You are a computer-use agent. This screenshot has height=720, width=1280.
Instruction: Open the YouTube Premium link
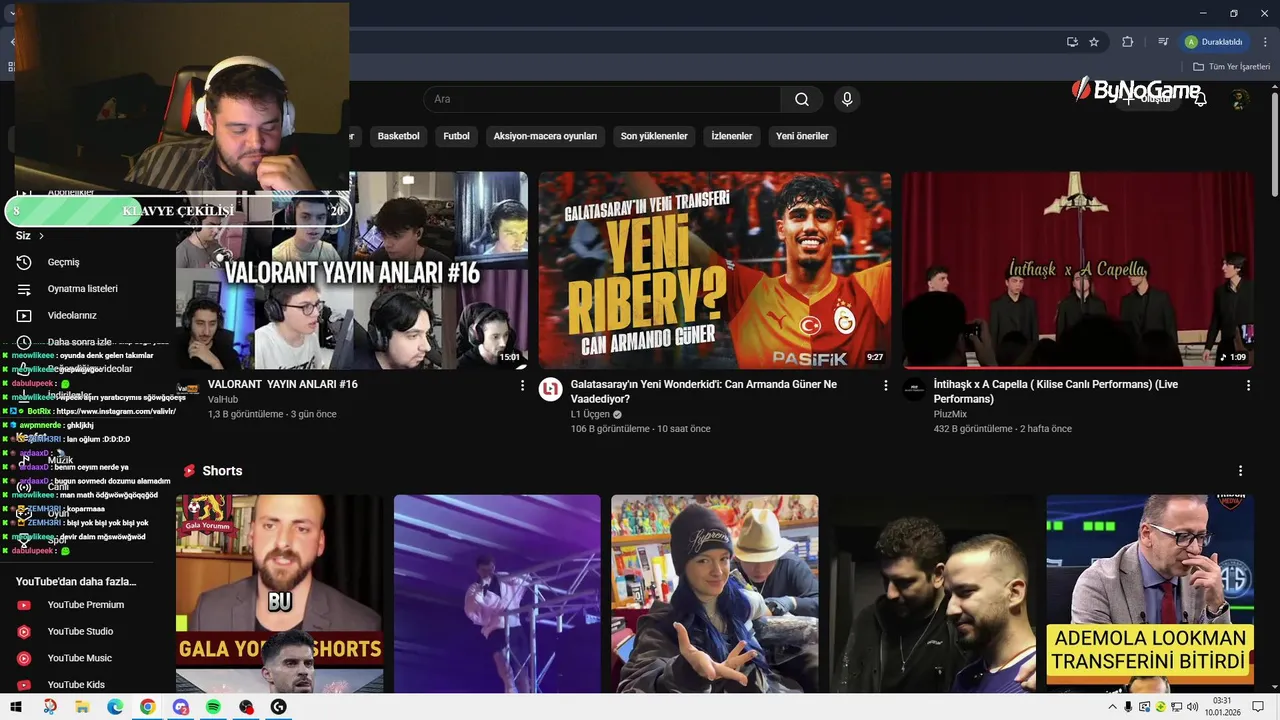86,605
